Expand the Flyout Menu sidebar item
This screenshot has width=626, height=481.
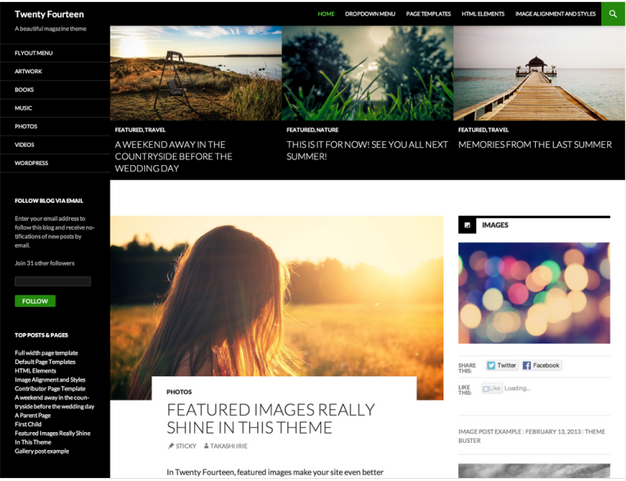tap(34, 53)
